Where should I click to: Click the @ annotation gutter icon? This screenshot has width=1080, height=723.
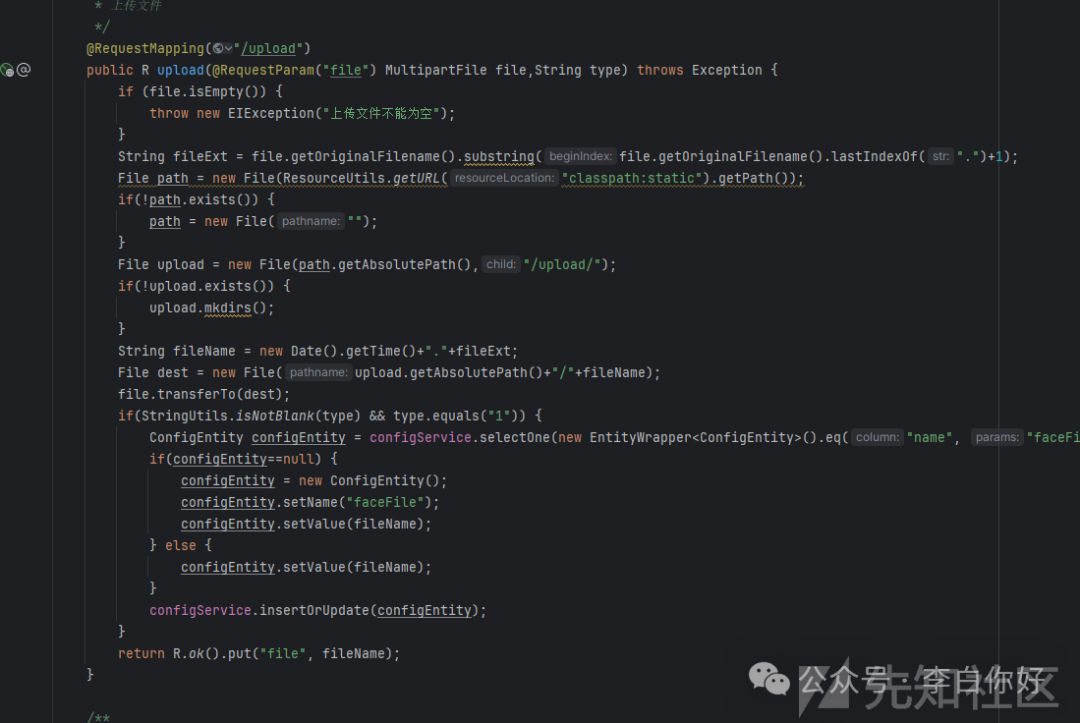pos(23,70)
